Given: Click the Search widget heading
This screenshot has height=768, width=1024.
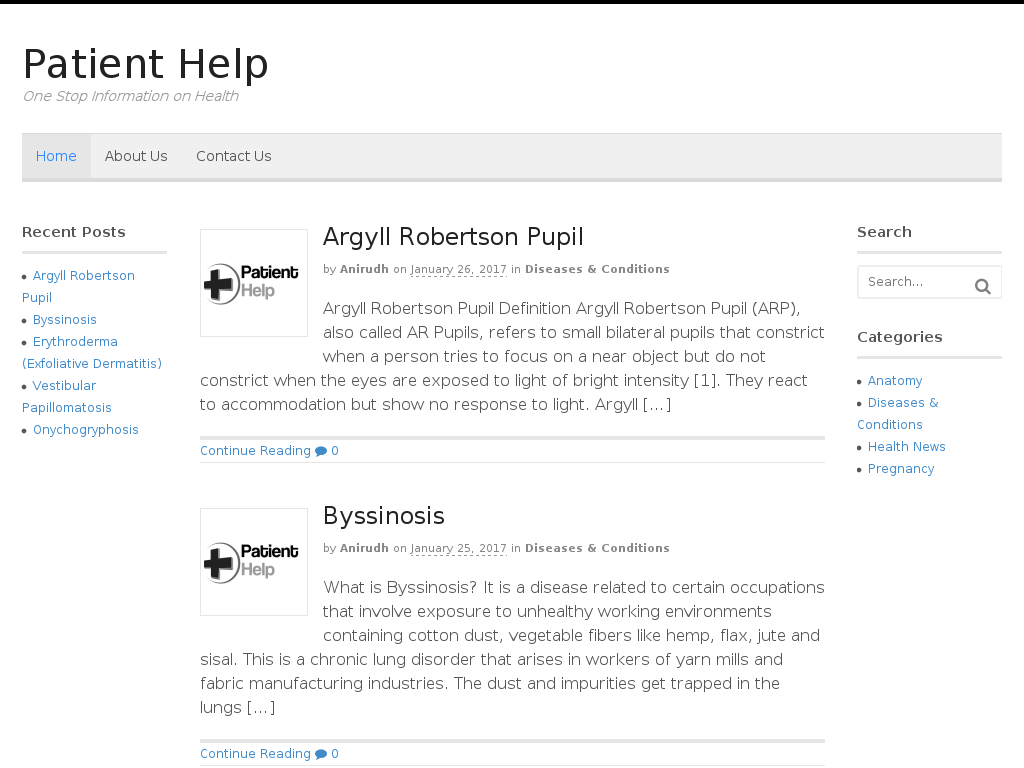Looking at the screenshot, I should pyautogui.click(x=884, y=232).
